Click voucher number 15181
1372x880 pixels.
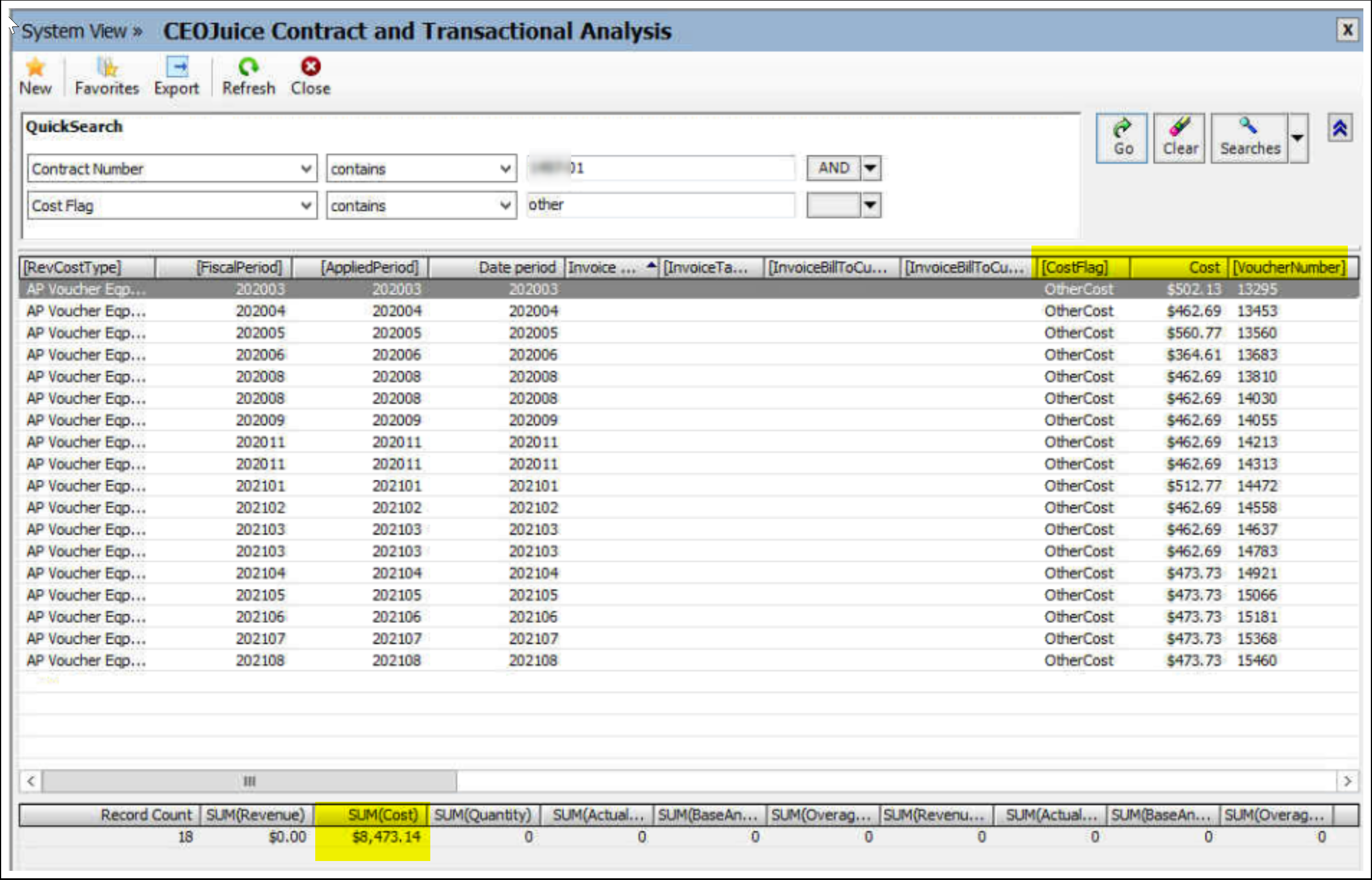[1257, 617]
